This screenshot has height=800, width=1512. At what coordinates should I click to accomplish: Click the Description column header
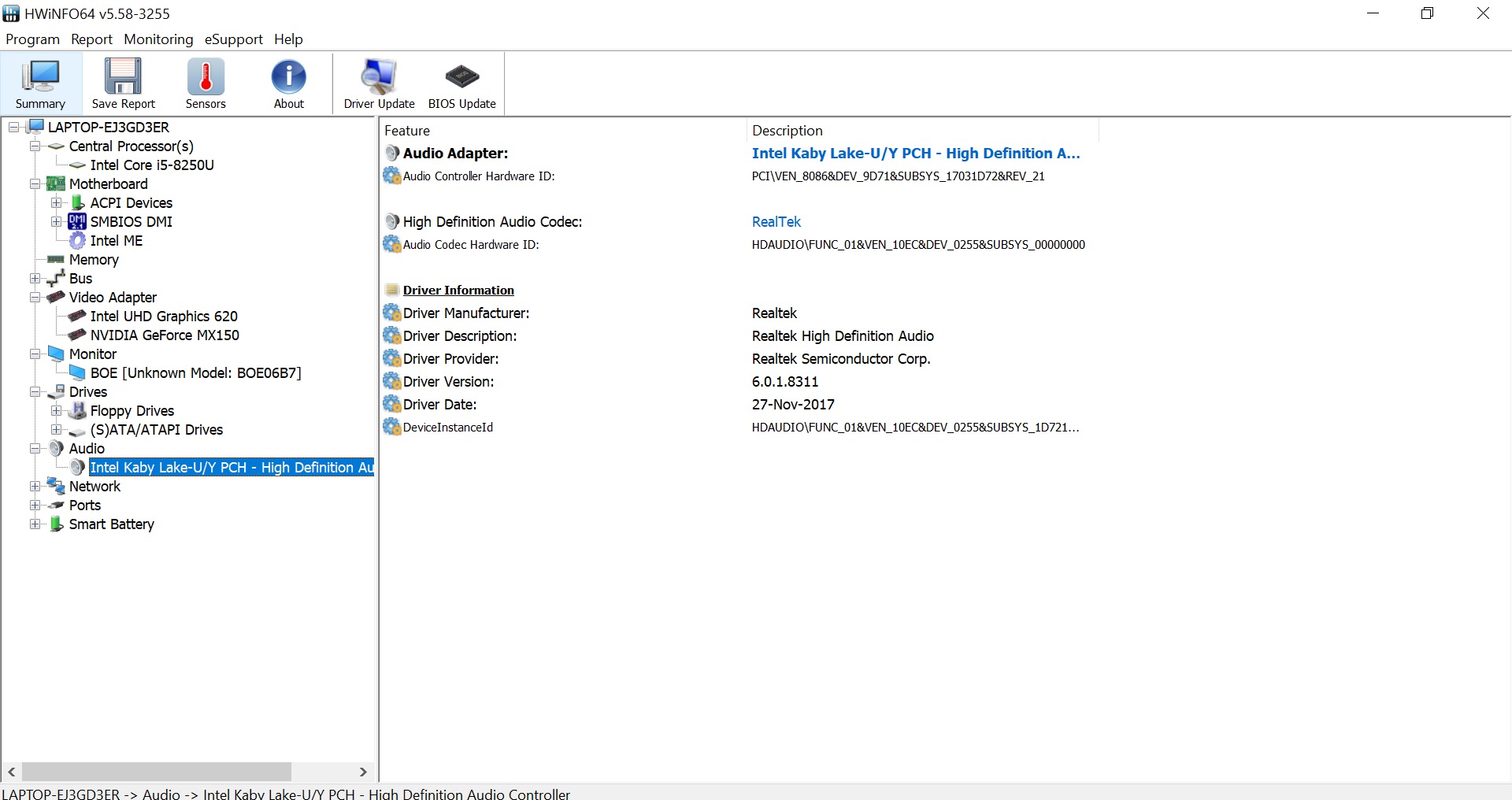pos(922,130)
